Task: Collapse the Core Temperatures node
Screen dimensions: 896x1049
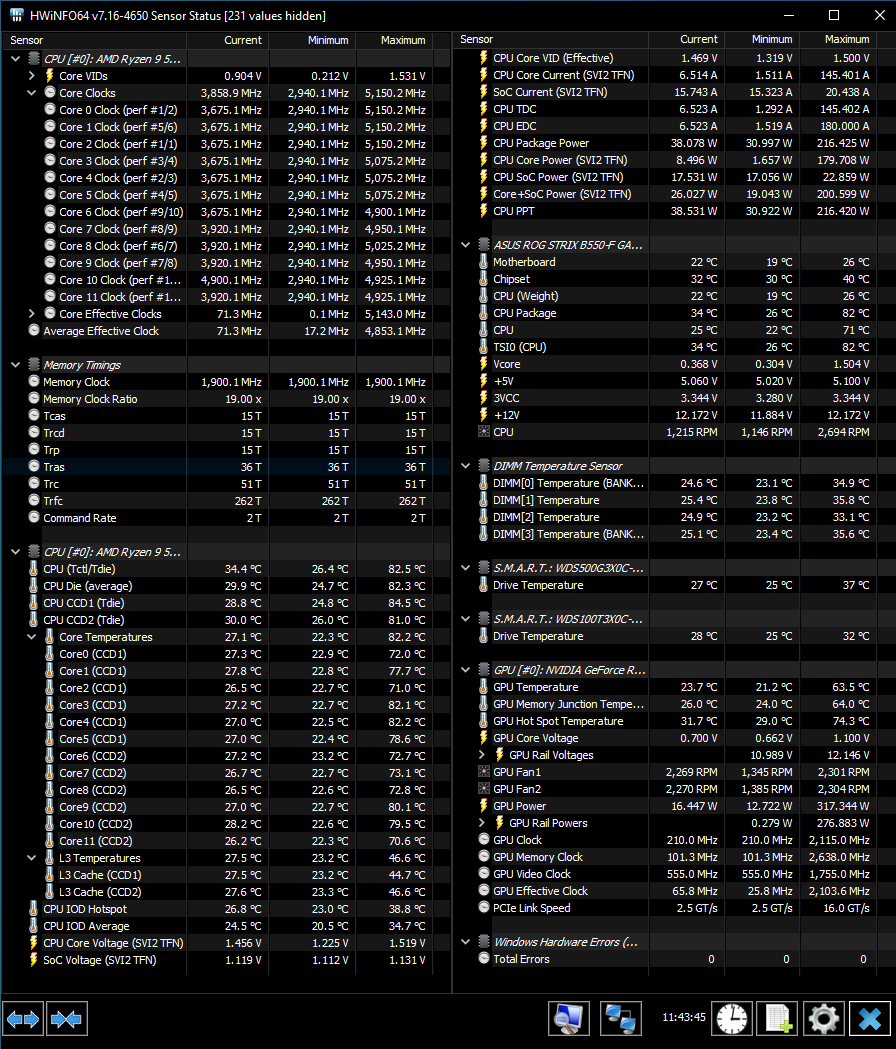Action: click(x=32, y=637)
